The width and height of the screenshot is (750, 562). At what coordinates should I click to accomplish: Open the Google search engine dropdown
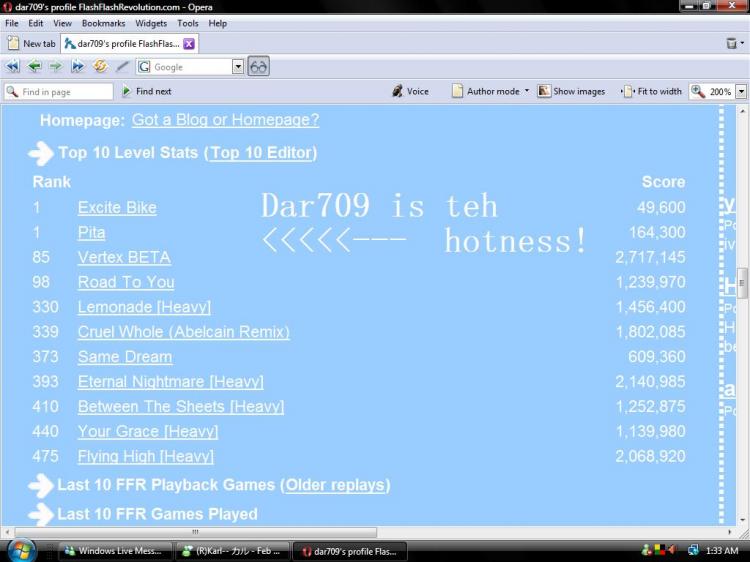238,67
